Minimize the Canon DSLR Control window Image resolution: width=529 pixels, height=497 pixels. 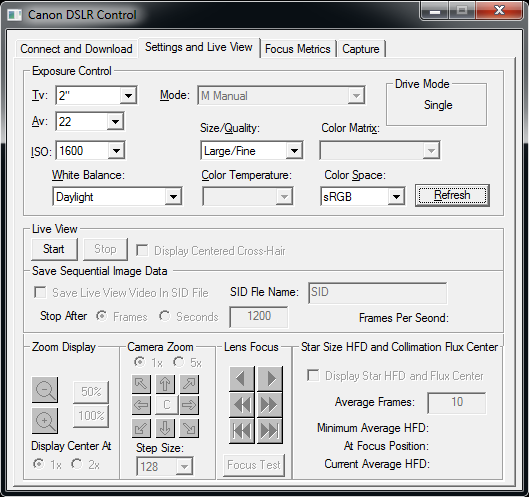click(435, 11)
